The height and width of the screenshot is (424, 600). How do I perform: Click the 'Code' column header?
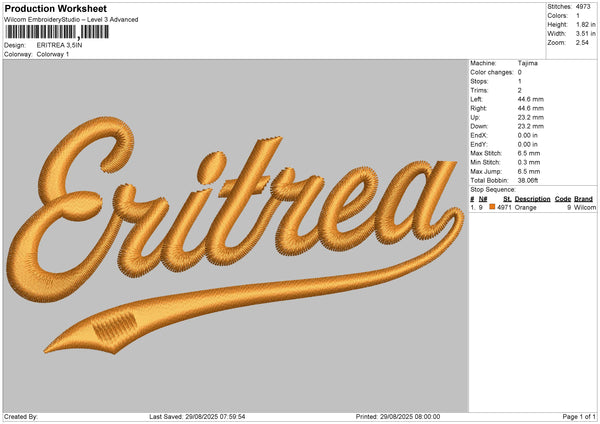point(563,199)
